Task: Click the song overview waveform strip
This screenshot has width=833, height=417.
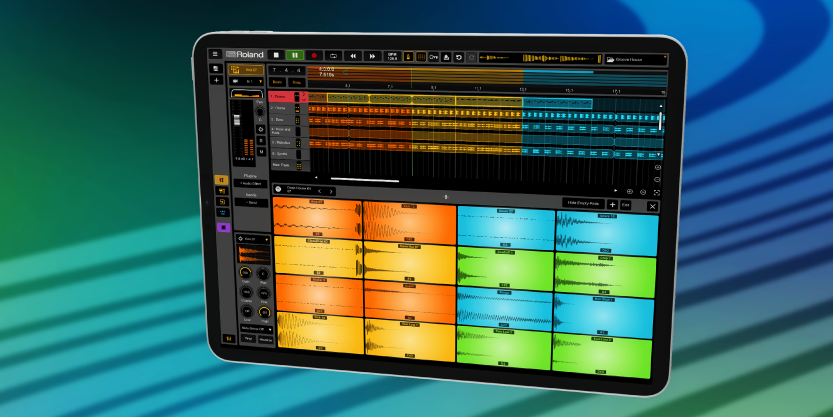Action: [x=540, y=58]
